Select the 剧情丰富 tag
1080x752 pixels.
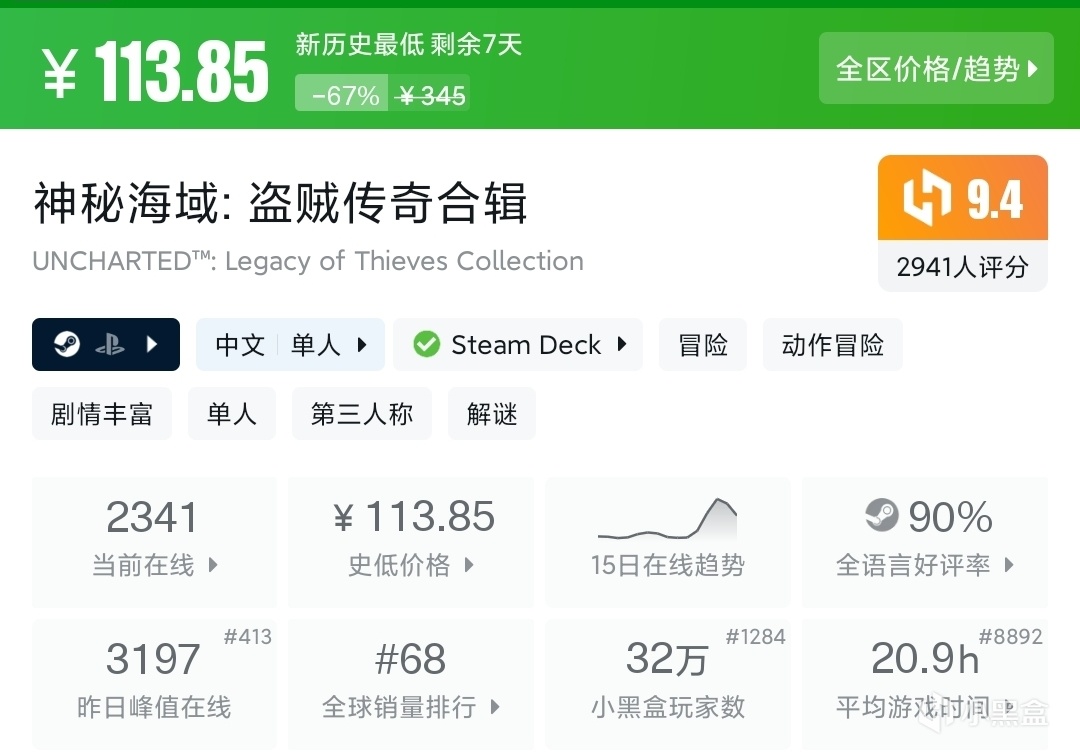click(x=102, y=414)
